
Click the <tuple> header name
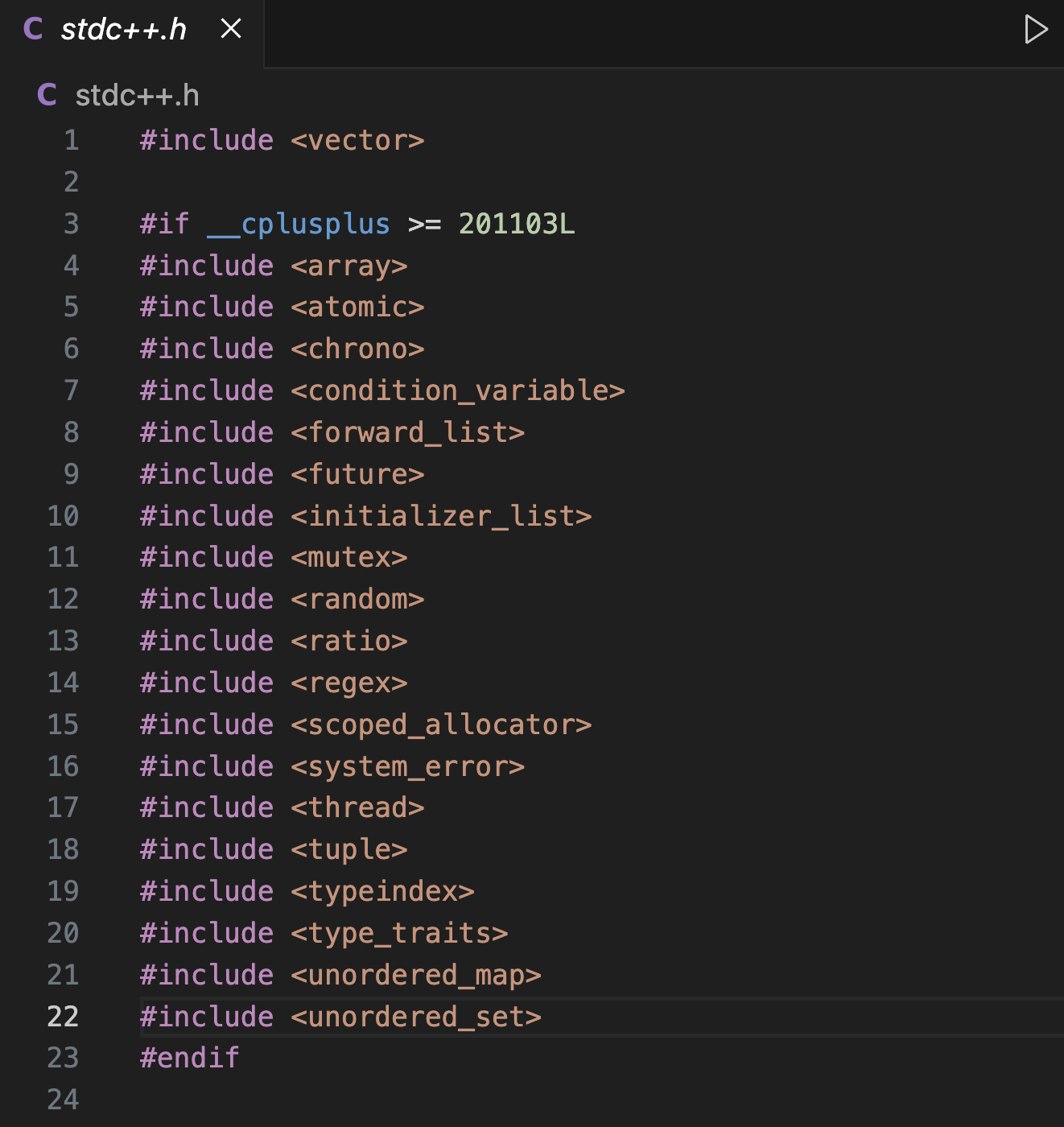tap(349, 850)
